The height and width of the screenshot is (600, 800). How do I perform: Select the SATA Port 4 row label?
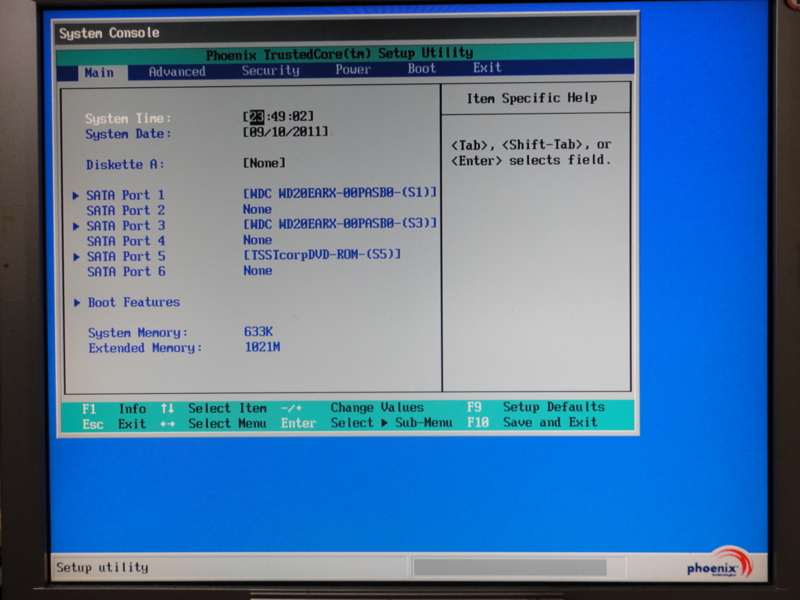[x=126, y=241]
